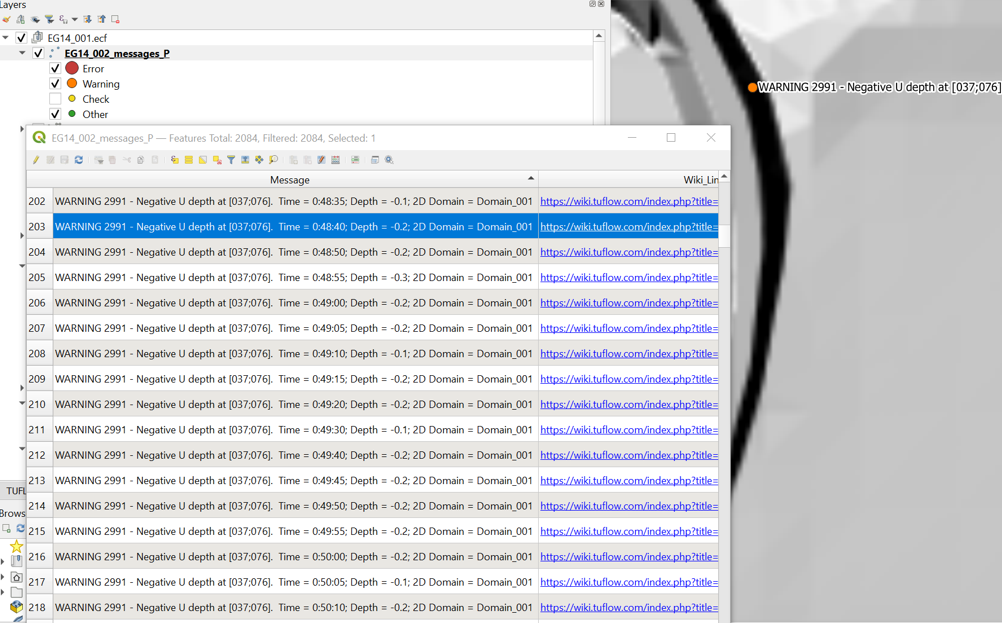Uncheck the Warning message category
Screen dimensions: 1002x623
56,83
